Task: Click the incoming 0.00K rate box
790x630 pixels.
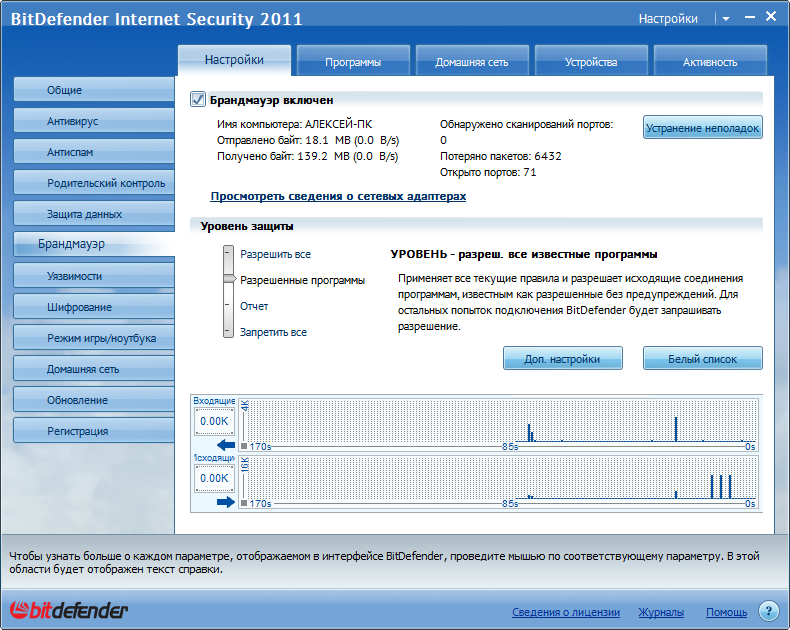Action: 214,421
